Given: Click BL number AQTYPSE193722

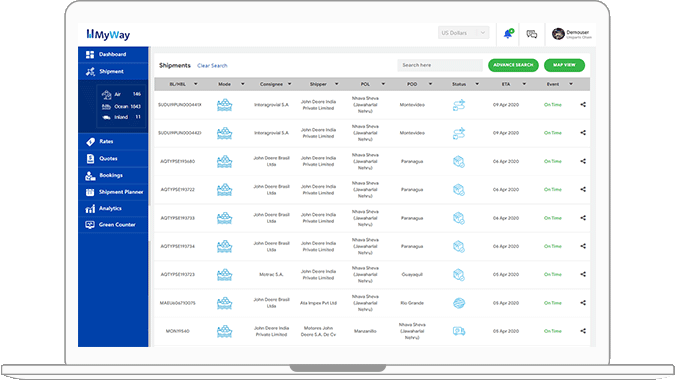Looking at the screenshot, I should click(177, 190).
